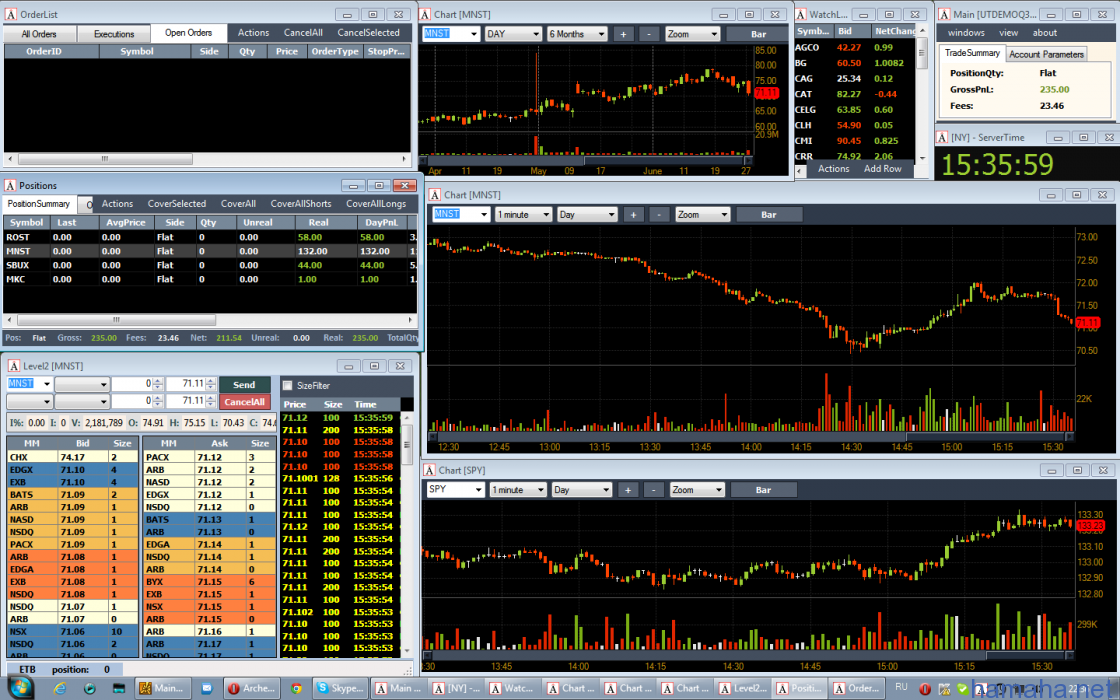This screenshot has height=700, width=1120.
Task: Switch to the Account Parameters tab
Action: pos(1046,54)
